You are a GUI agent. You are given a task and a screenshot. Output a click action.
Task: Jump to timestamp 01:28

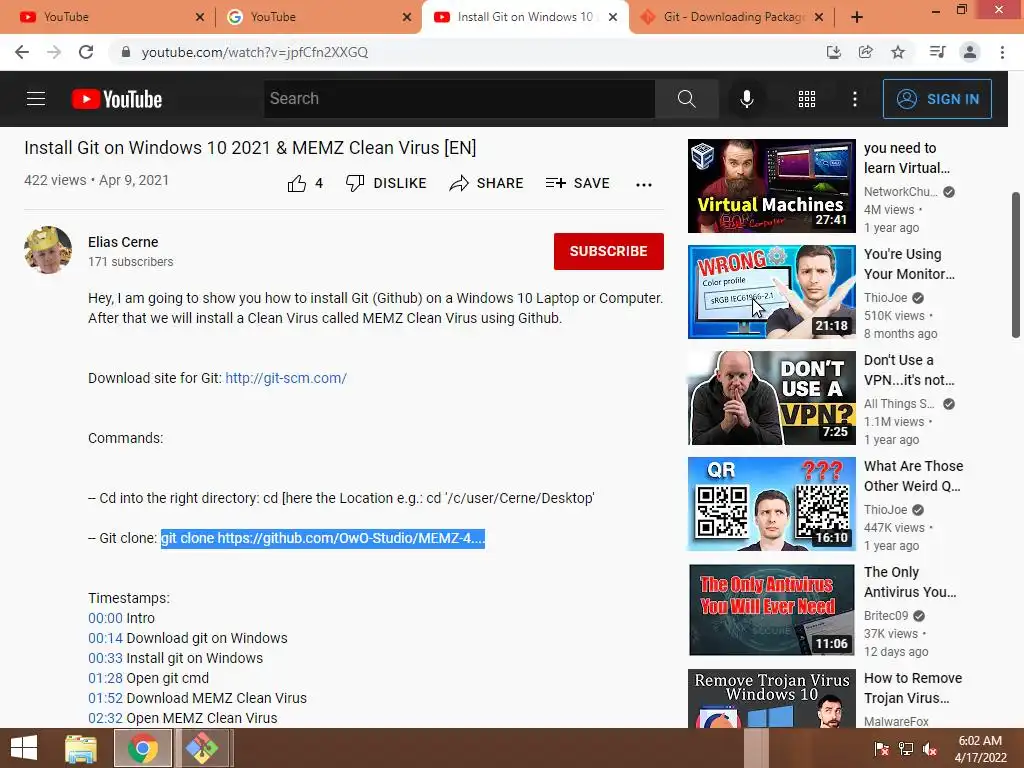105,678
